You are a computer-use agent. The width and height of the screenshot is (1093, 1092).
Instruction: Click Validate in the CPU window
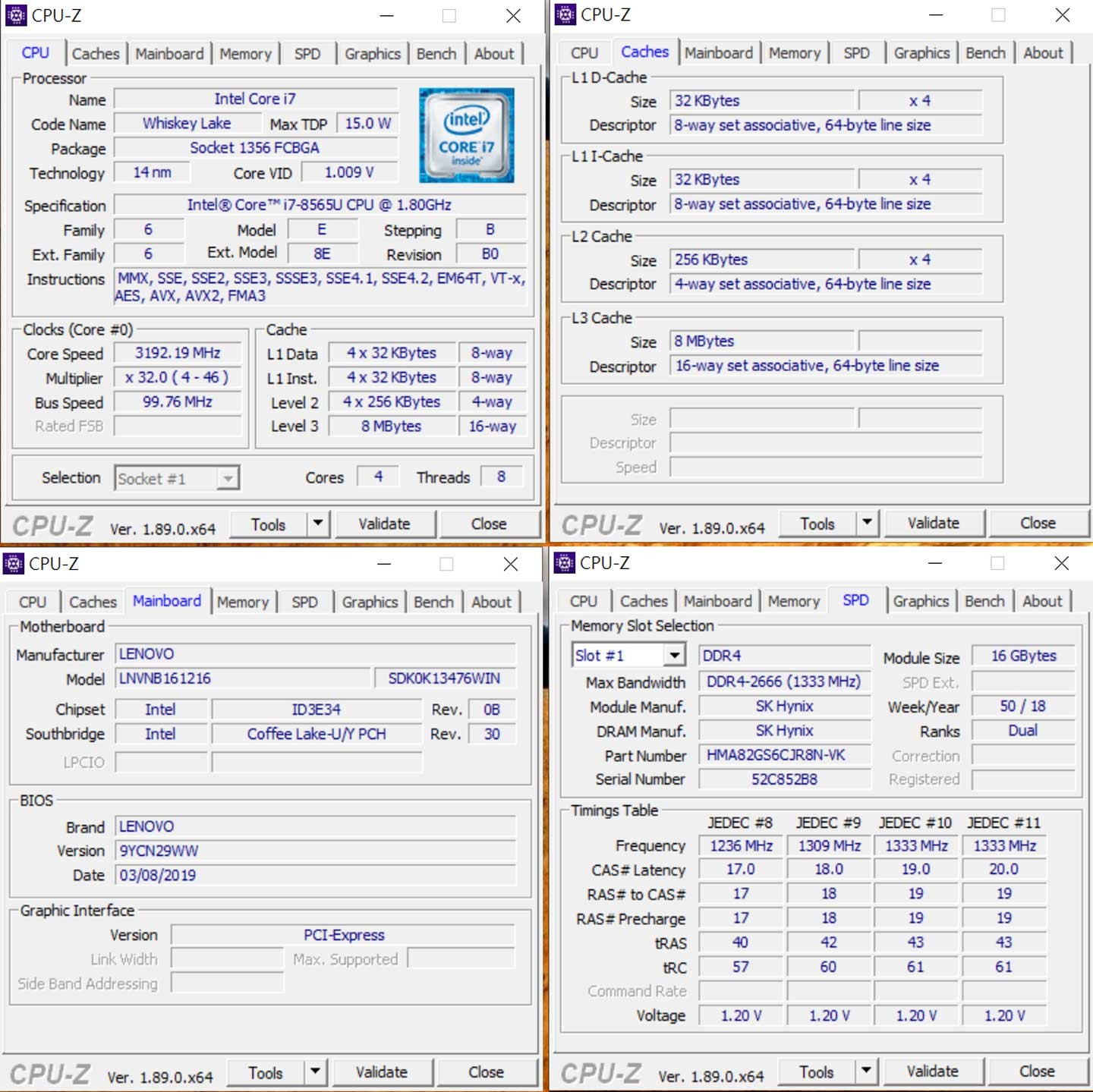[x=385, y=524]
